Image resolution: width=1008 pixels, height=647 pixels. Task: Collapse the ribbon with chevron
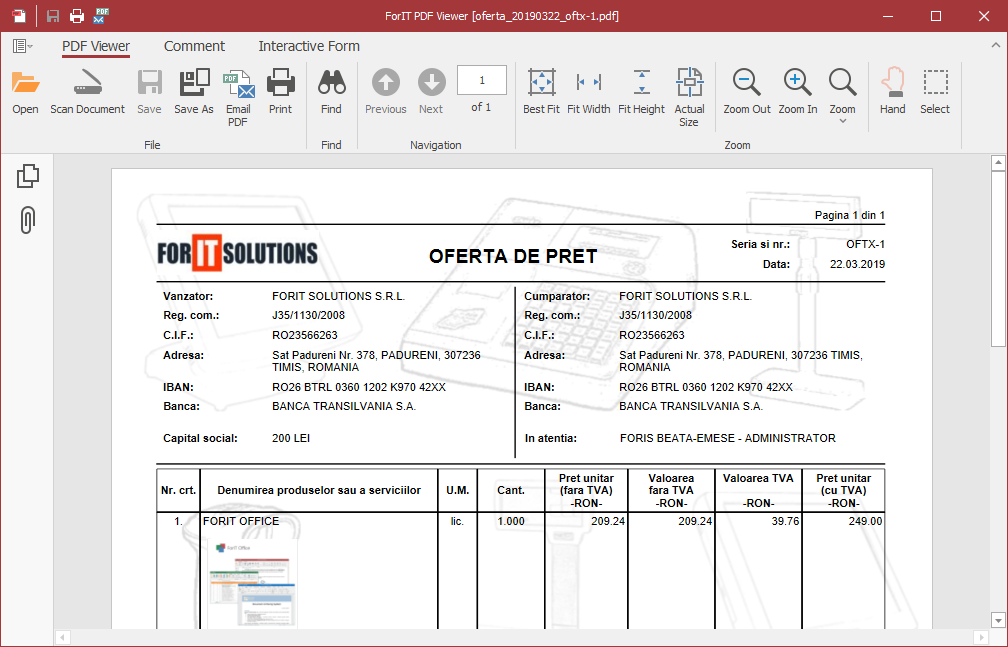pyautogui.click(x=996, y=45)
